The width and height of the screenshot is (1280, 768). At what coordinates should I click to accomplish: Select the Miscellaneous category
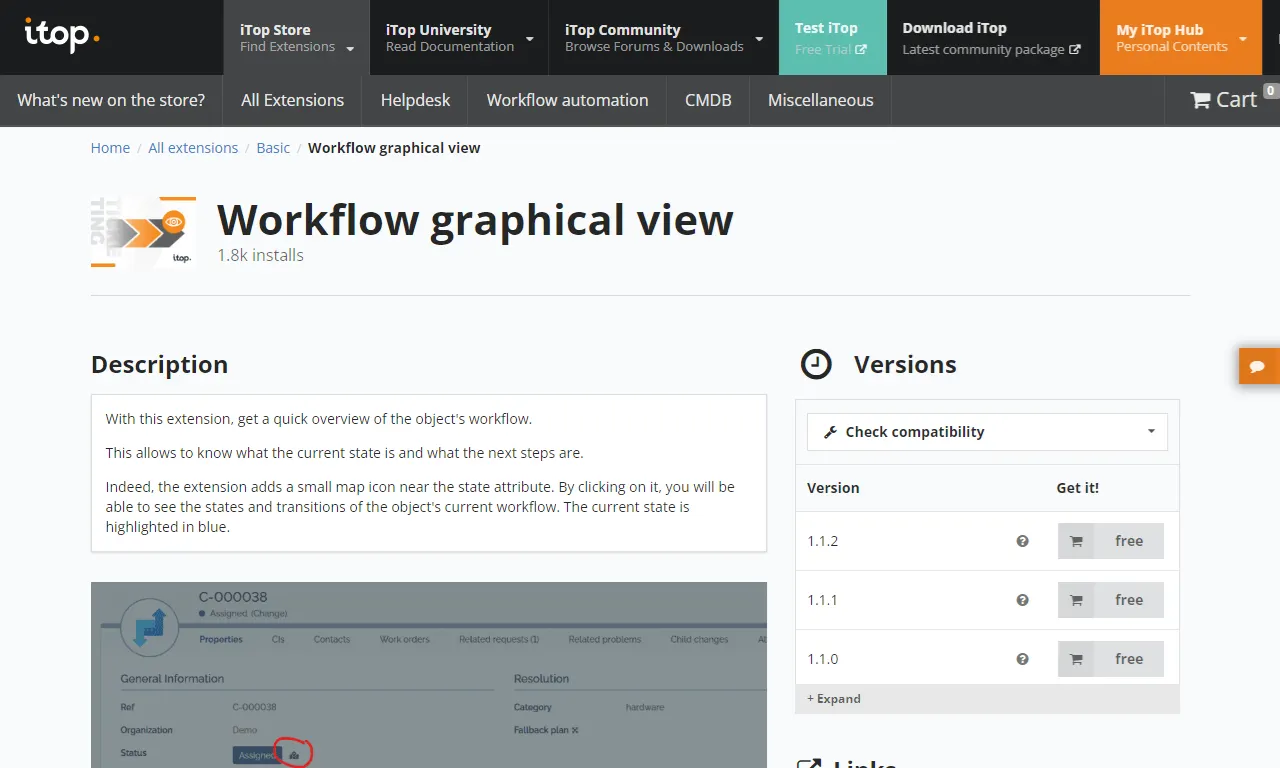820,100
